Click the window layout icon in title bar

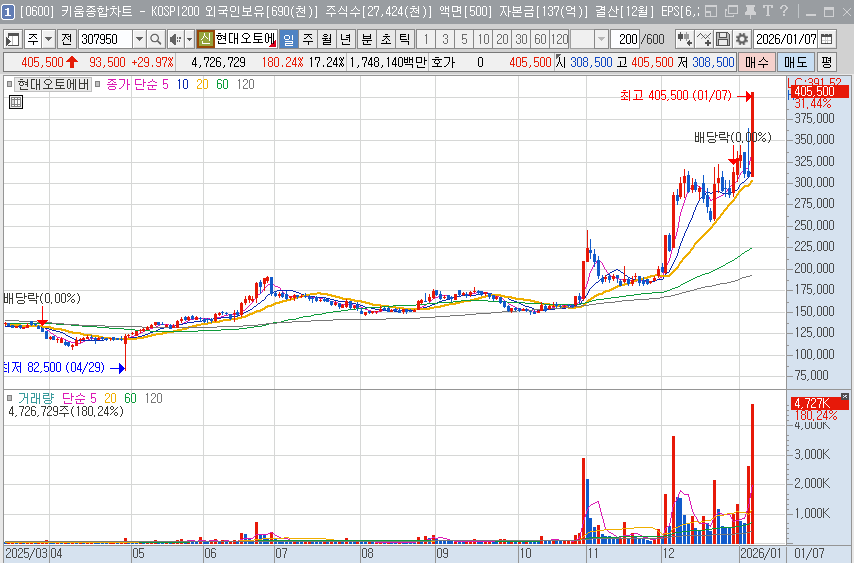pos(711,11)
